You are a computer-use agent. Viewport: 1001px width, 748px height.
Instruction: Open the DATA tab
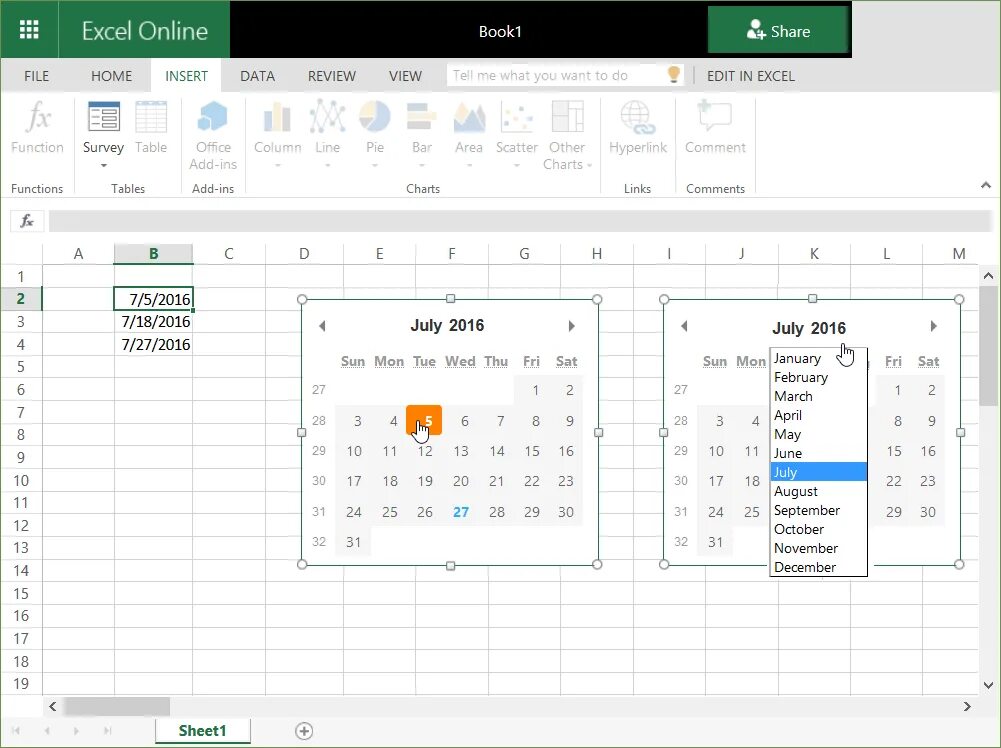pos(257,76)
